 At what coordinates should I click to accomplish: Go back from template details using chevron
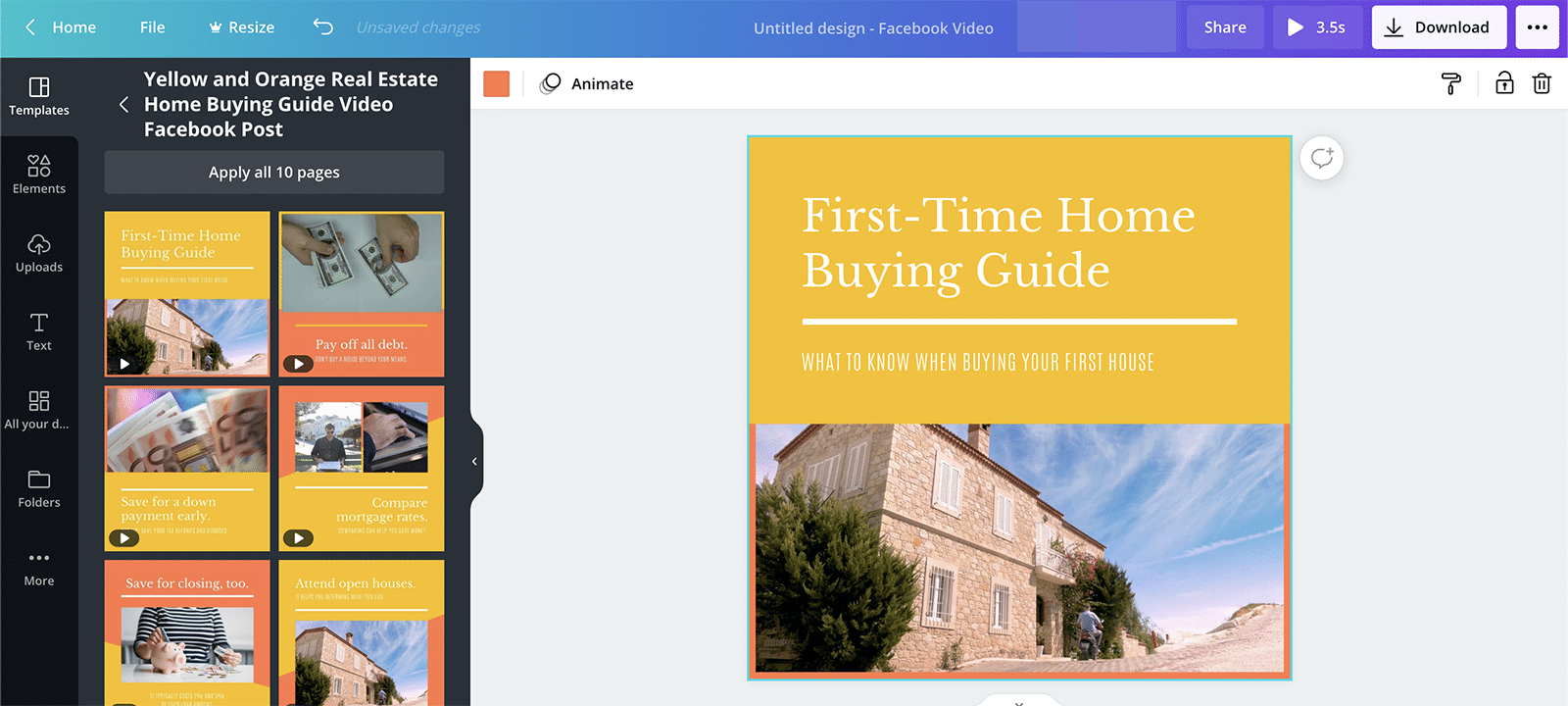(x=123, y=105)
